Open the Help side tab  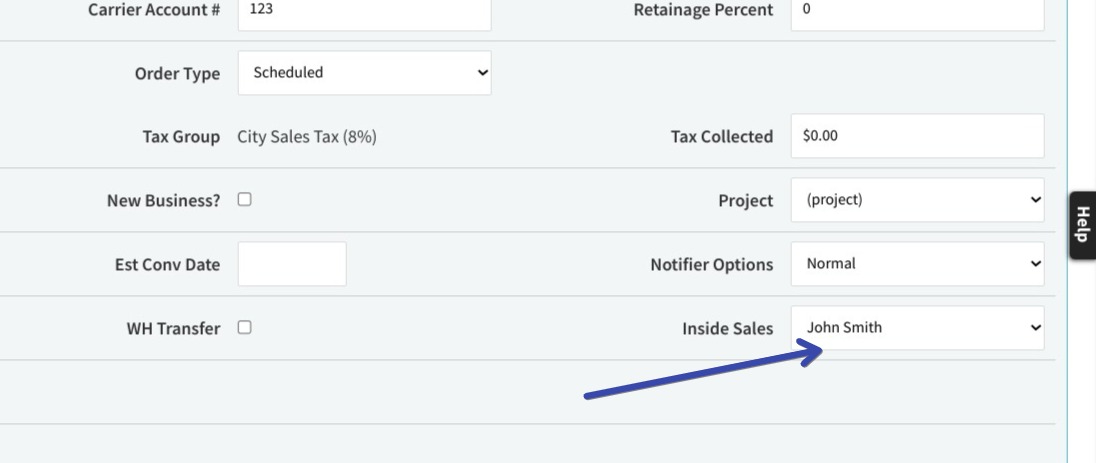[1083, 225]
